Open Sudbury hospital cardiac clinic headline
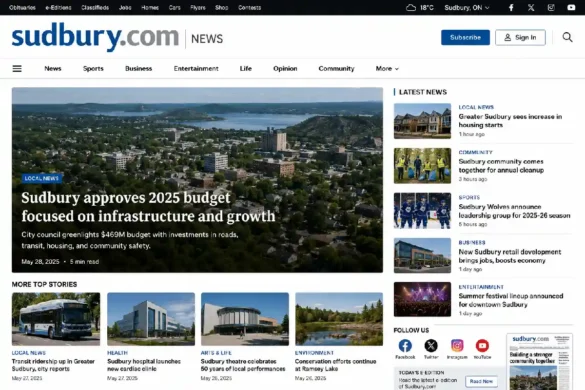Viewport: 585px width, 390px height. [144, 365]
